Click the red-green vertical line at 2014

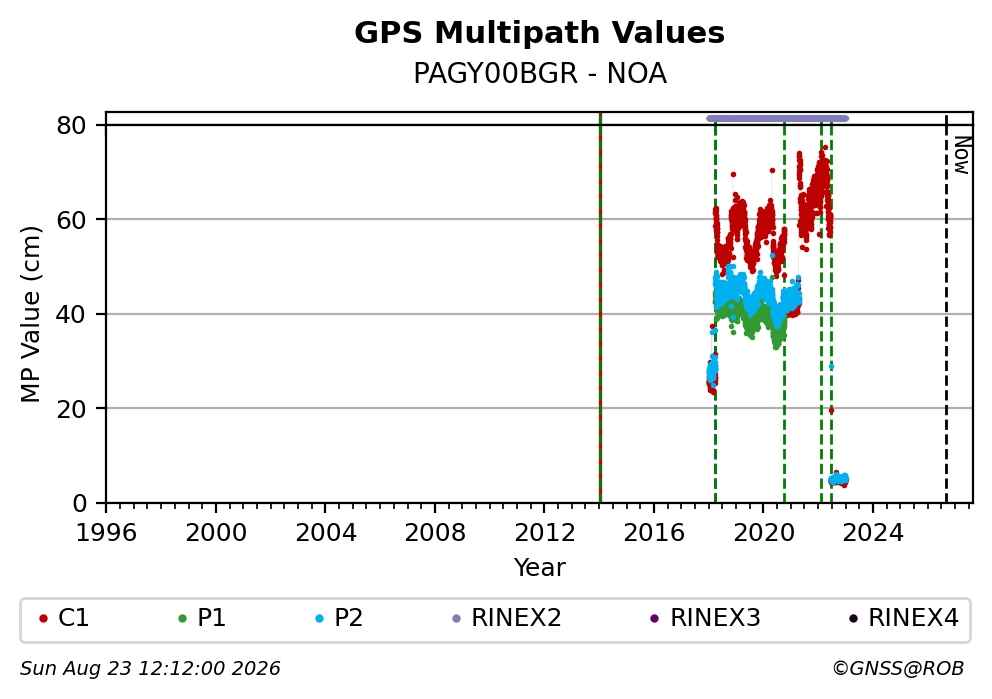point(600,307)
